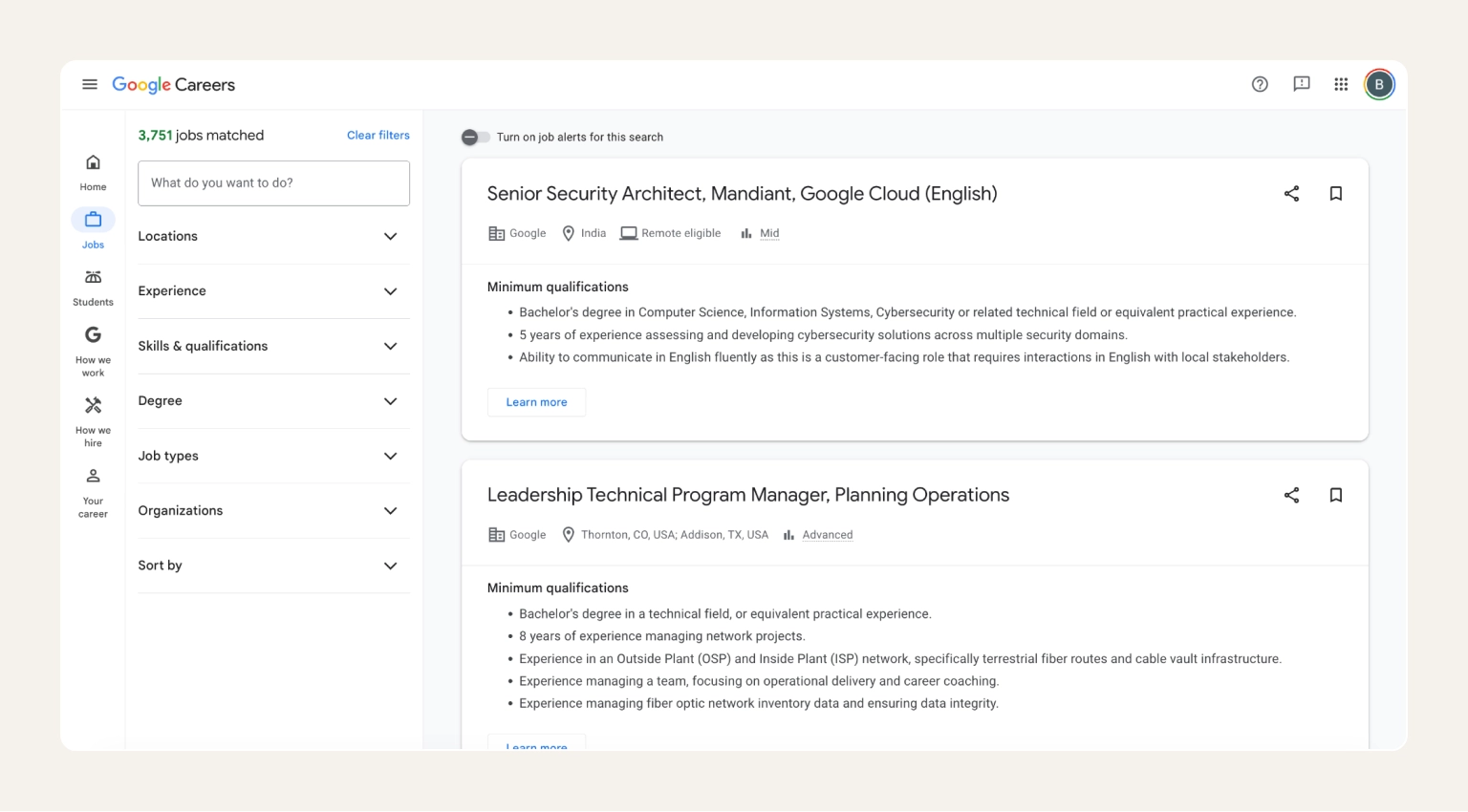Image resolution: width=1468 pixels, height=812 pixels.
Task: Expand the Job types filter
Action: (x=273, y=456)
